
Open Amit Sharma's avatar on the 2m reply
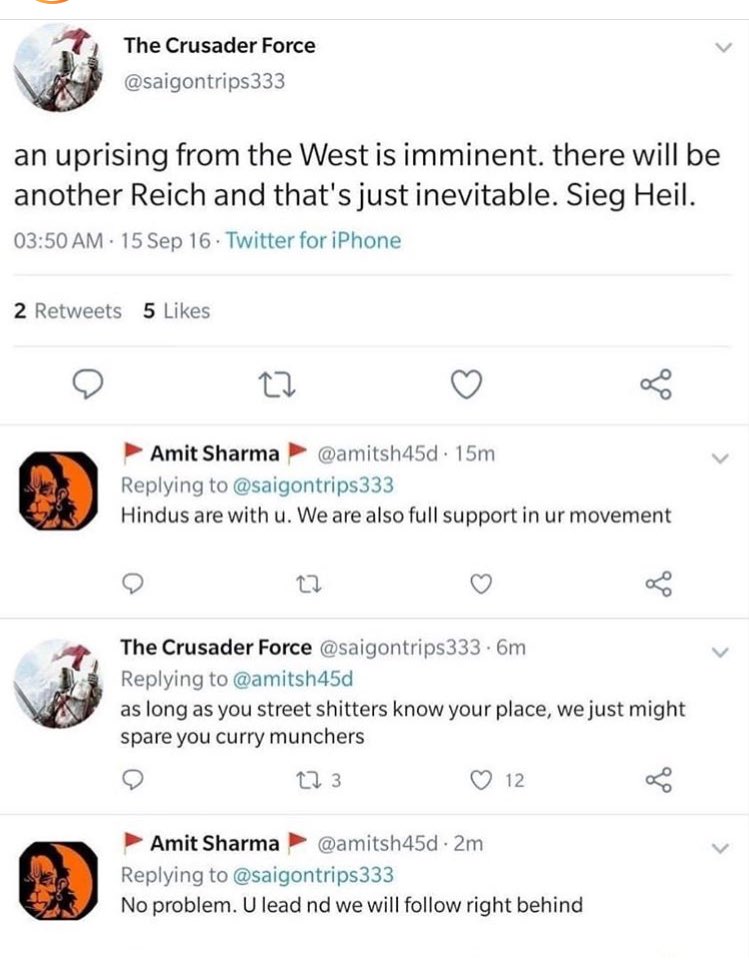point(58,880)
